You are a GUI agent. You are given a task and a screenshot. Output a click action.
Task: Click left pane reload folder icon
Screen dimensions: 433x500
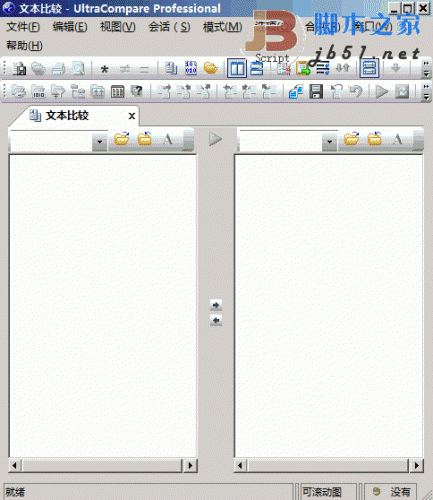[x=145, y=139]
